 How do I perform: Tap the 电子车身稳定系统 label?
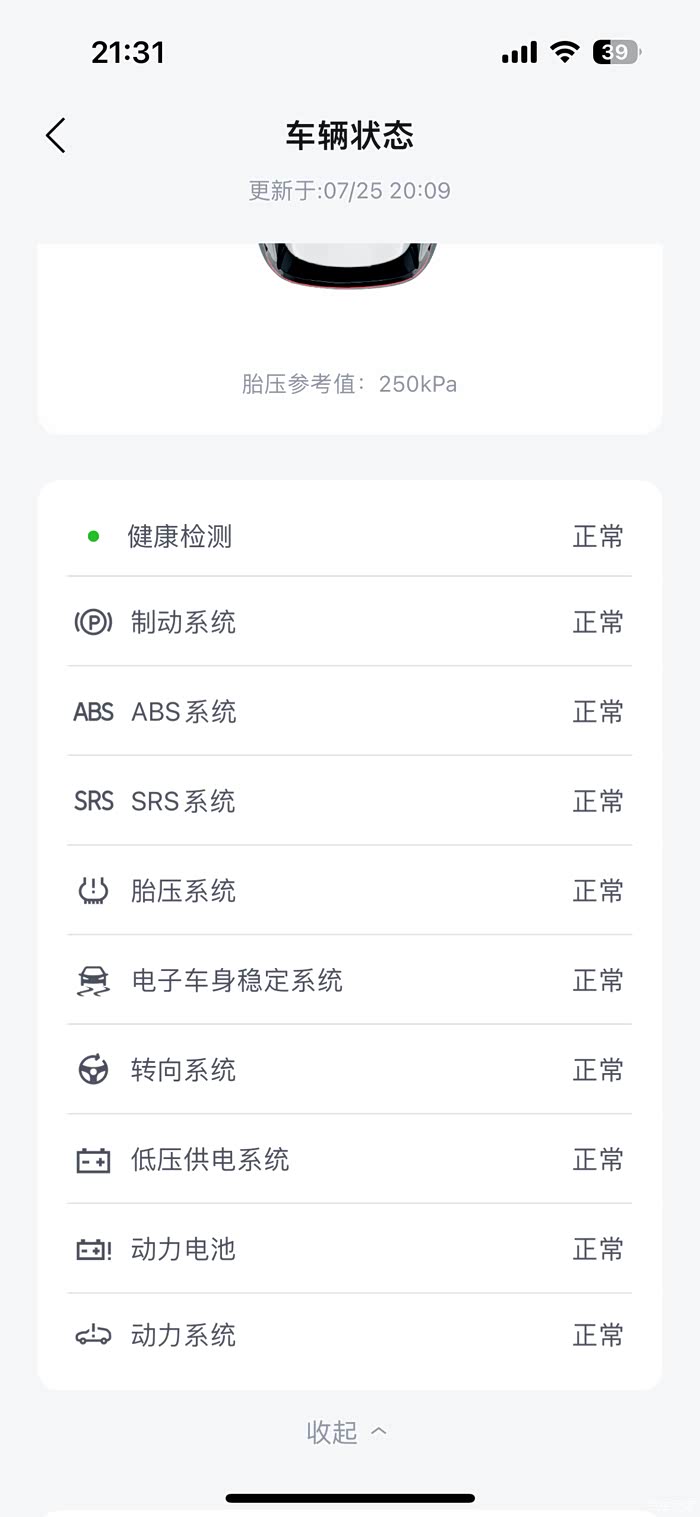pos(237,981)
